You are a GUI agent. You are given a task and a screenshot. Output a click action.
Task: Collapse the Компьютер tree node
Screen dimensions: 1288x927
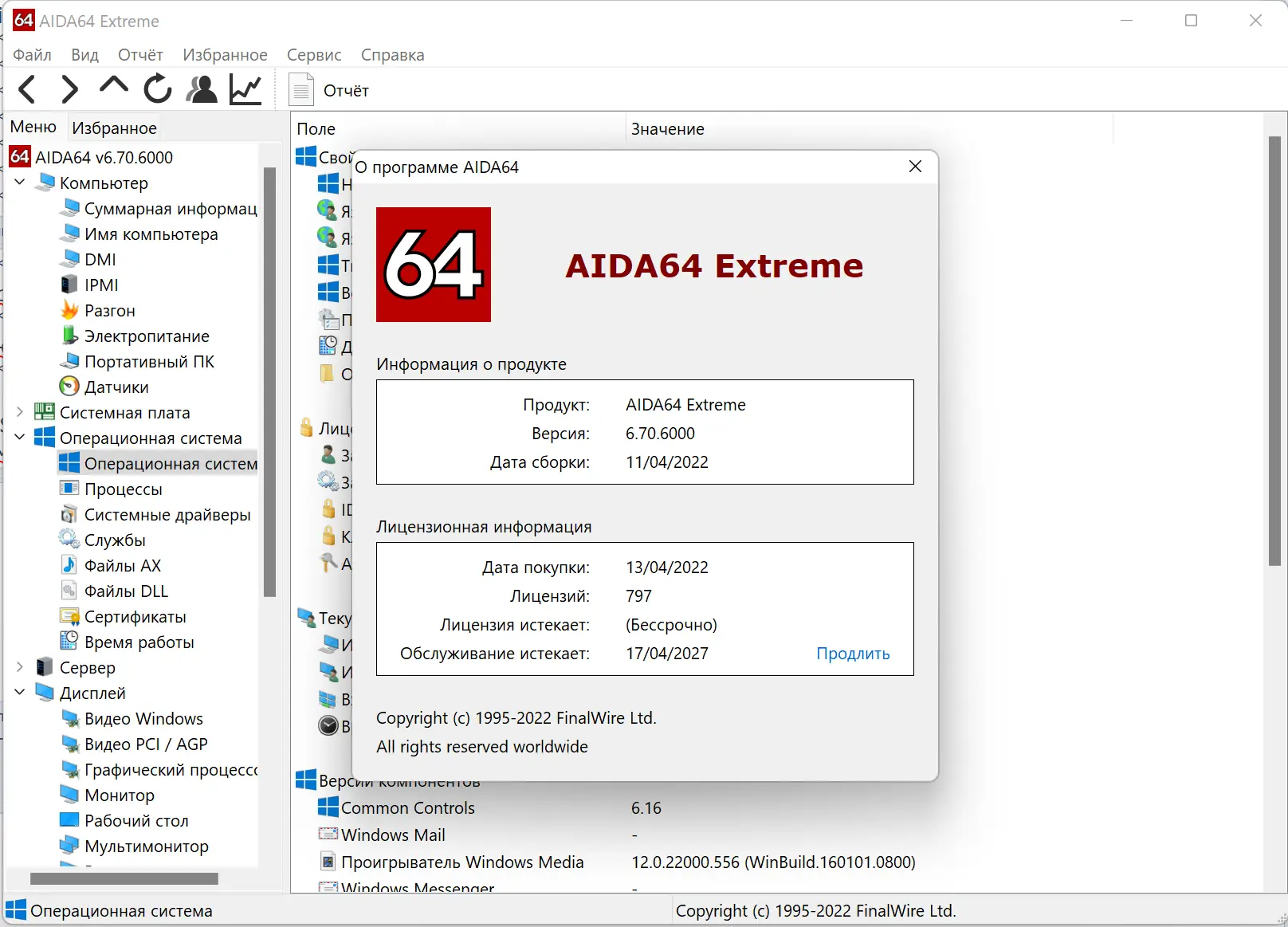pyautogui.click(x=20, y=183)
